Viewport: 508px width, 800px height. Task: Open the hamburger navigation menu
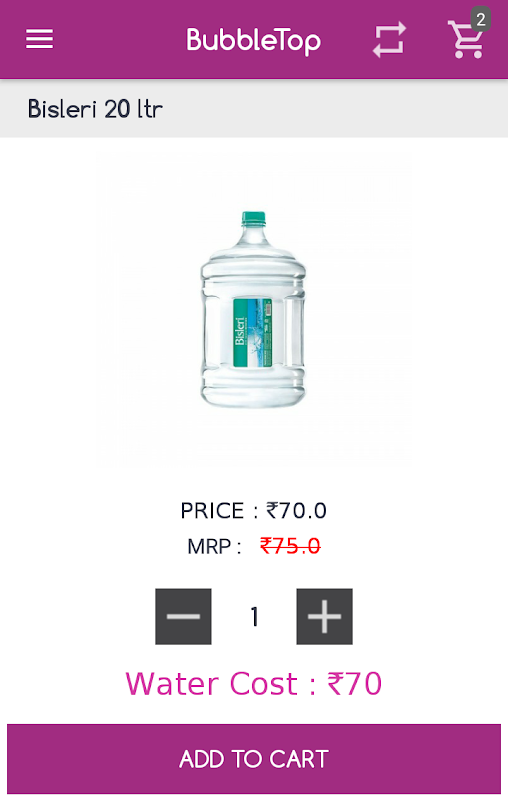[40, 39]
